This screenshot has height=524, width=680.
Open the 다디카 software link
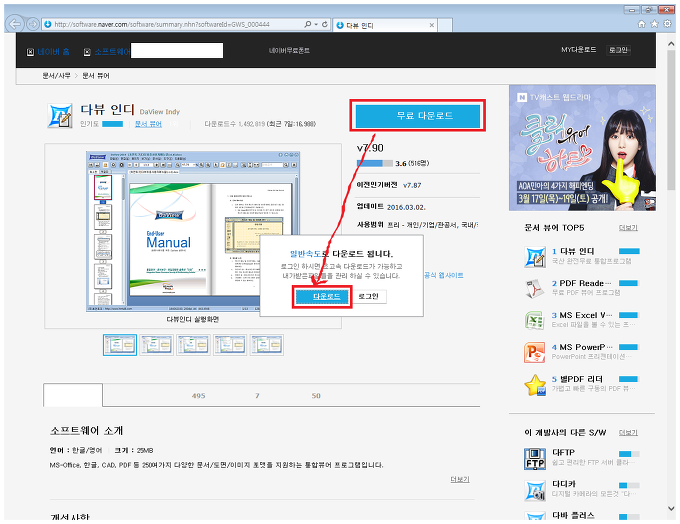[563, 484]
